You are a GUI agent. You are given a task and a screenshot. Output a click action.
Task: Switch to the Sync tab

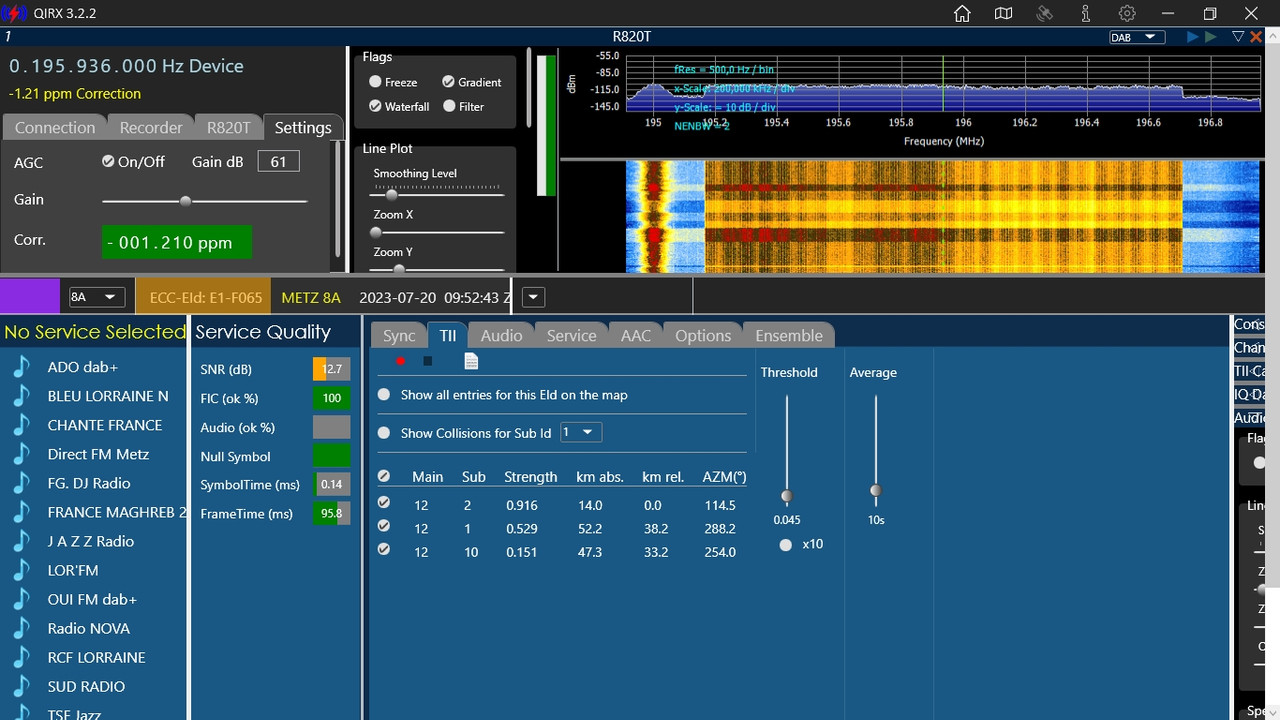tap(399, 336)
